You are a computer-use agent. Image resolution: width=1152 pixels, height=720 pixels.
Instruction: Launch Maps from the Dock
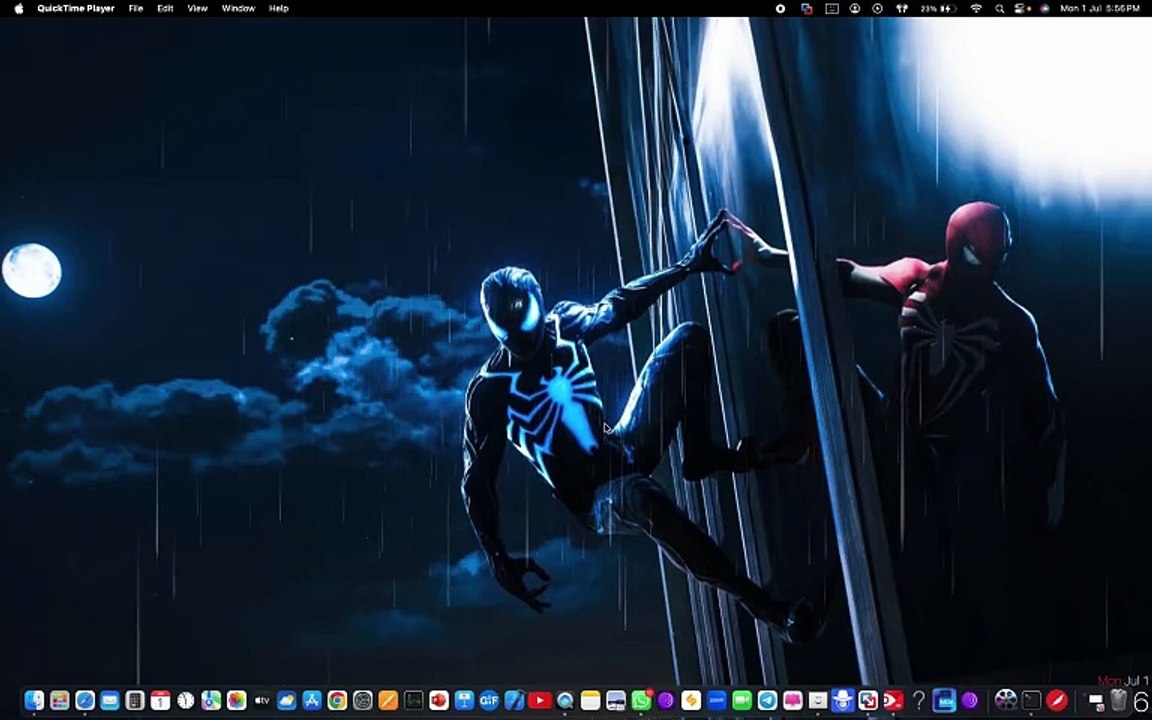(x=211, y=700)
